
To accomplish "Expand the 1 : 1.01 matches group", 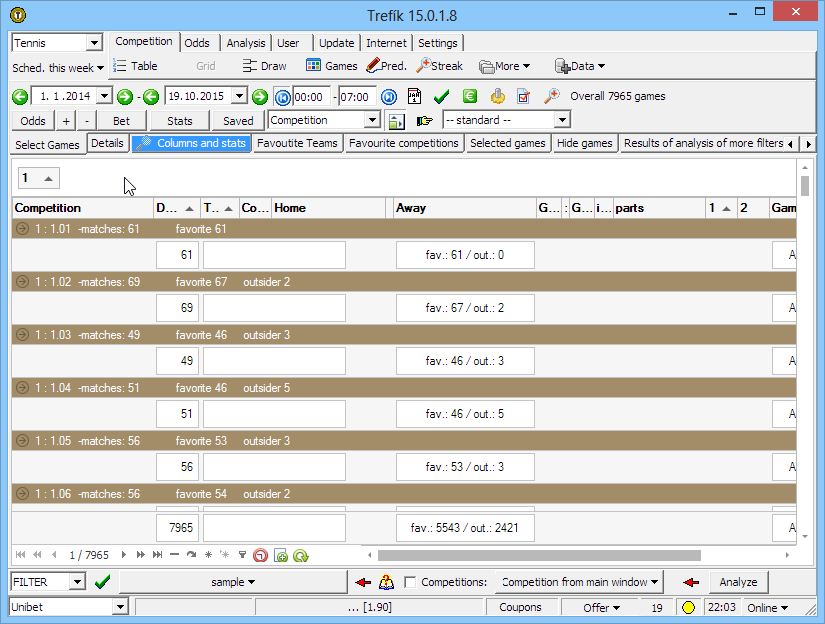I will (23, 229).
